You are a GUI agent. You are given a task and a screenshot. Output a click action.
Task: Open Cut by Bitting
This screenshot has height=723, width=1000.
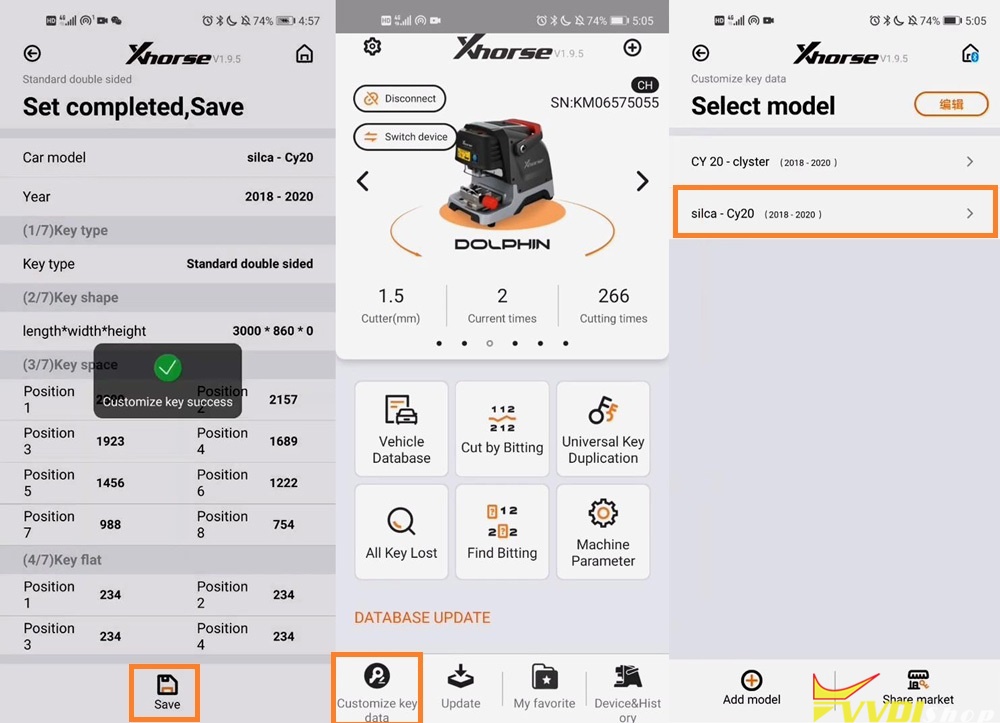click(502, 429)
